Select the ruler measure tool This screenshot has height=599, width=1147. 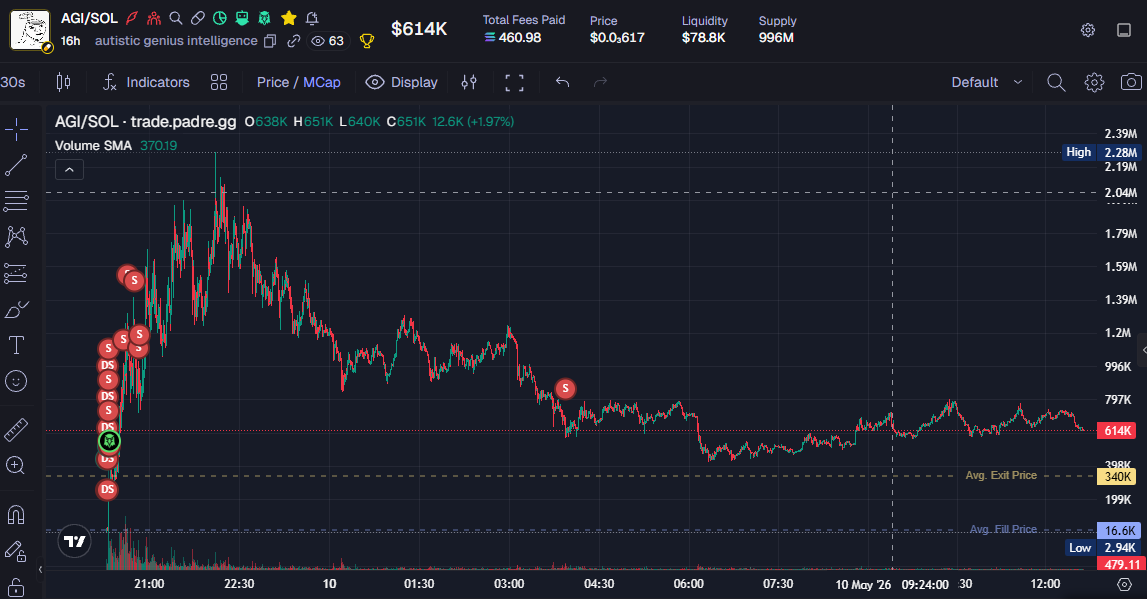[x=16, y=430]
